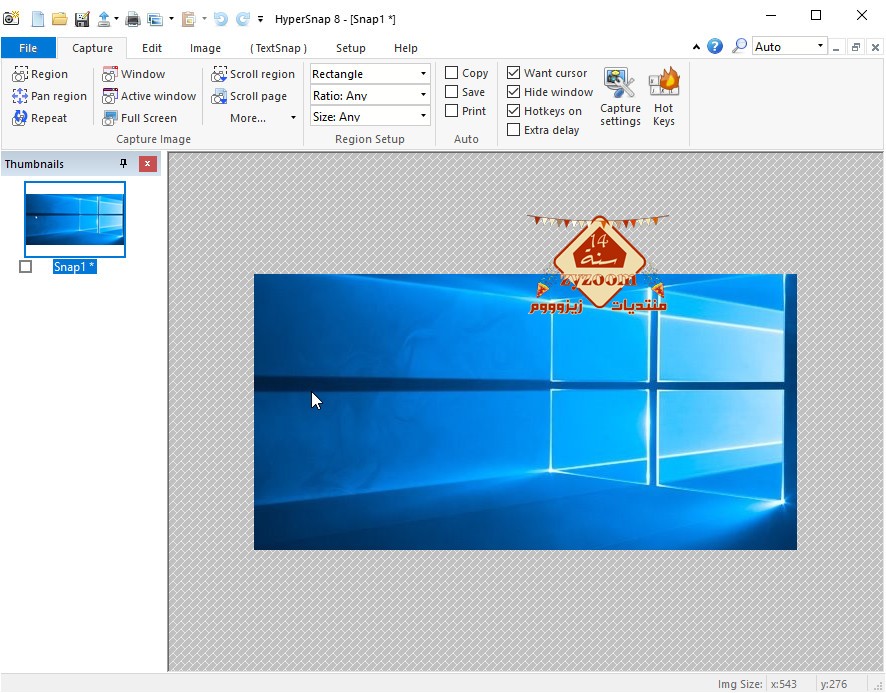Start a Pan region capture
The image size is (886, 693).
tap(49, 96)
